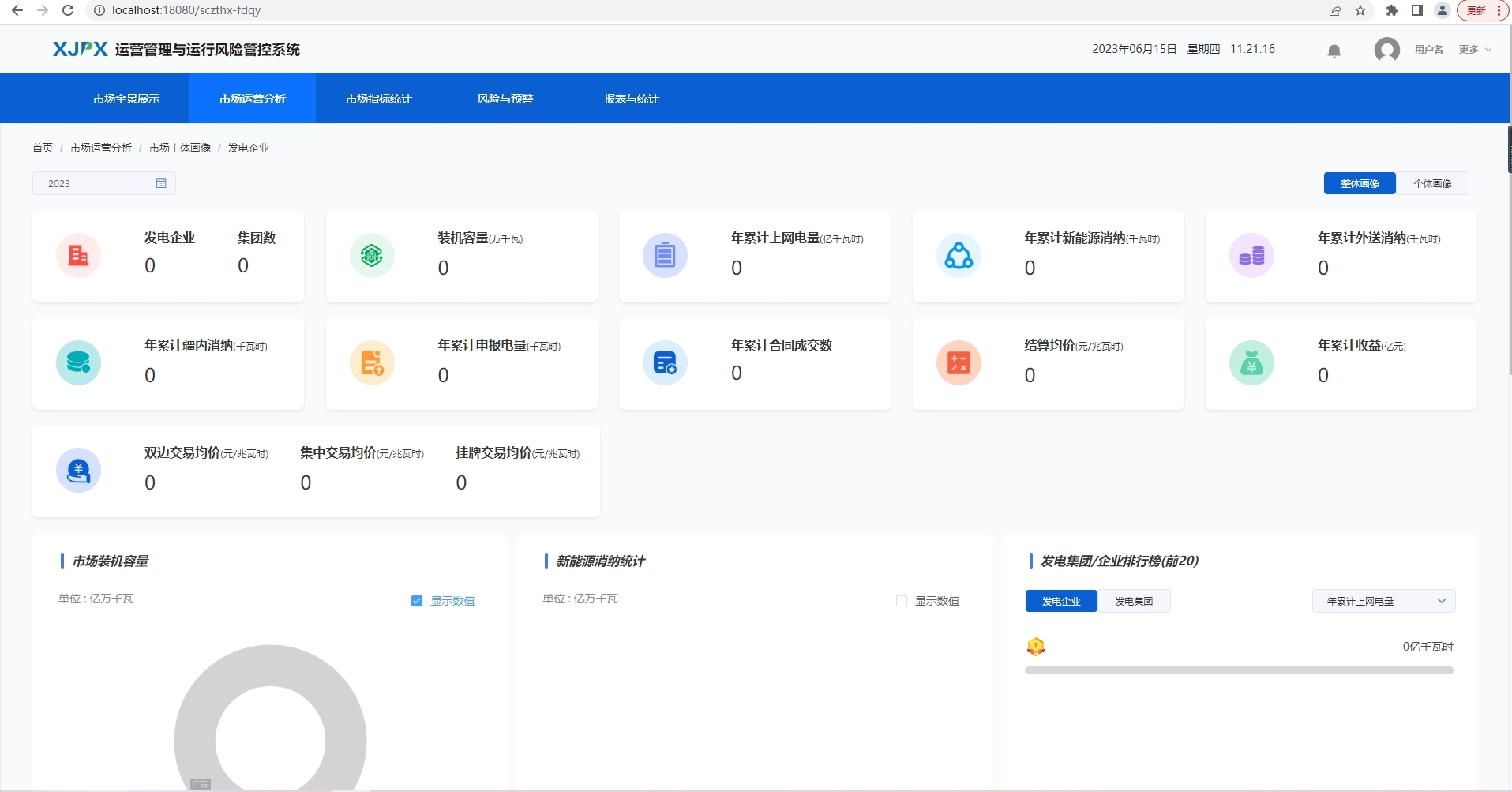Open the notification bell
1512x792 pixels.
point(1334,51)
